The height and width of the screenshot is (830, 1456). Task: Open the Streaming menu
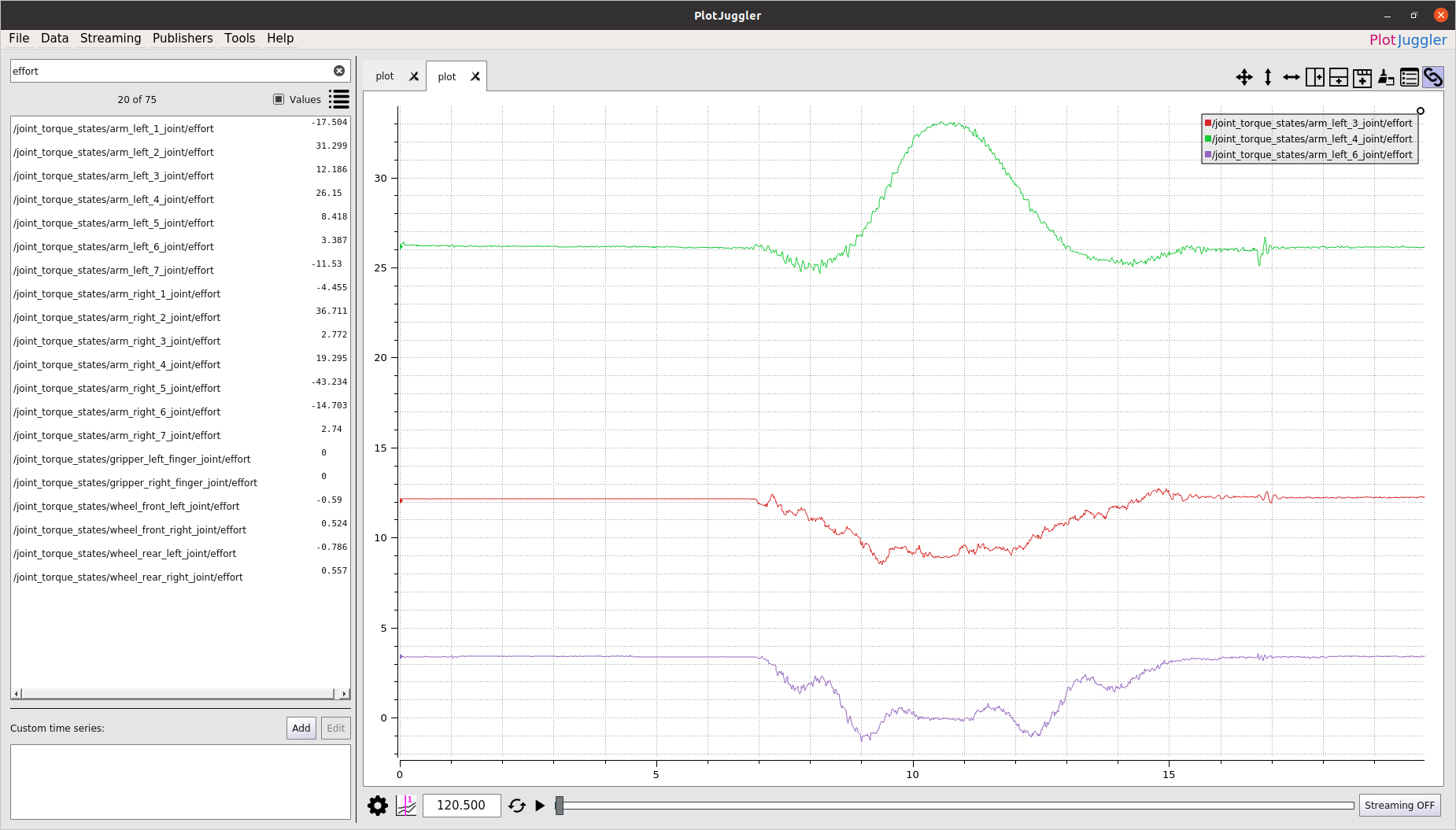tap(110, 39)
